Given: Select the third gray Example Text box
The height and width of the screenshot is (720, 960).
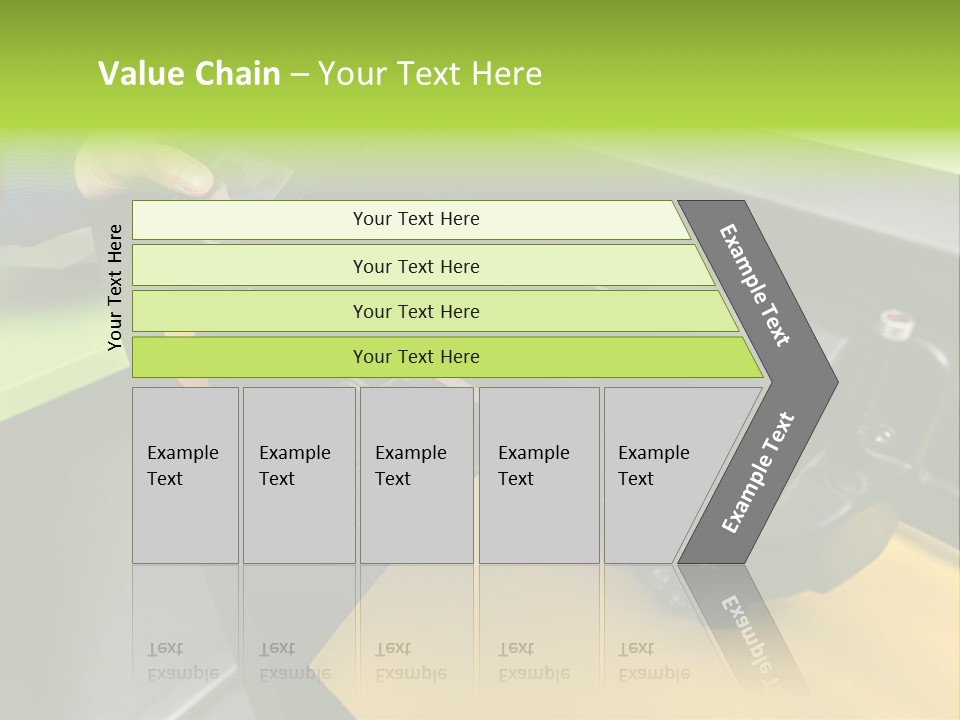Looking at the screenshot, I should click(417, 475).
